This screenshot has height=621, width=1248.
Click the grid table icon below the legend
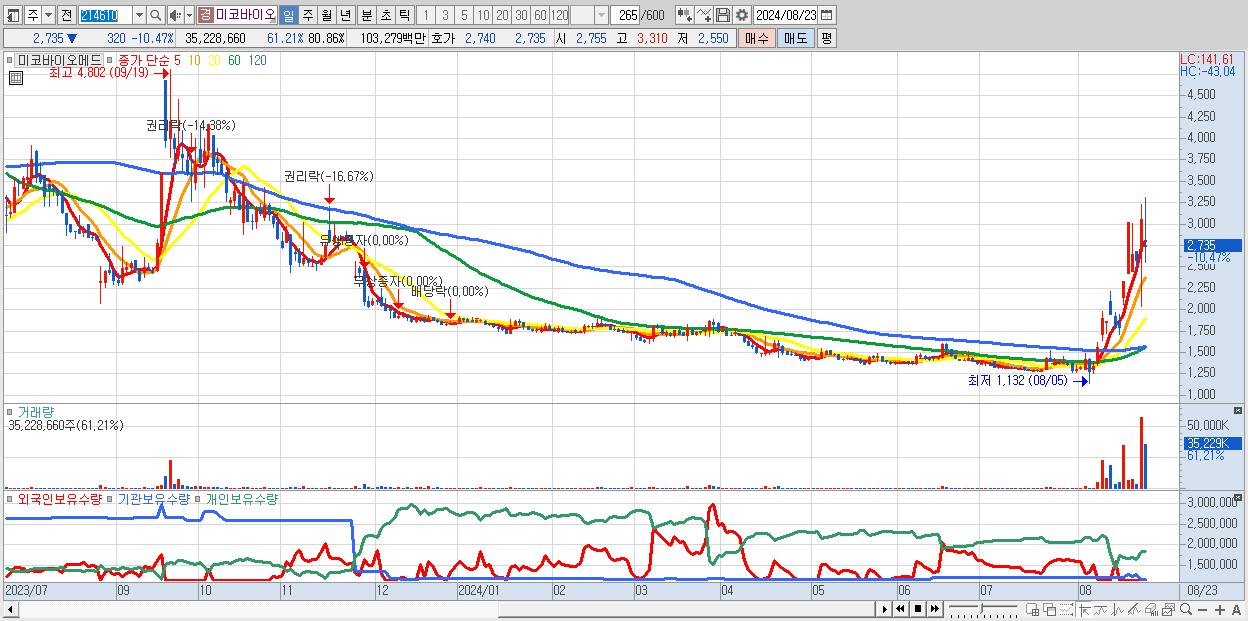[17, 77]
